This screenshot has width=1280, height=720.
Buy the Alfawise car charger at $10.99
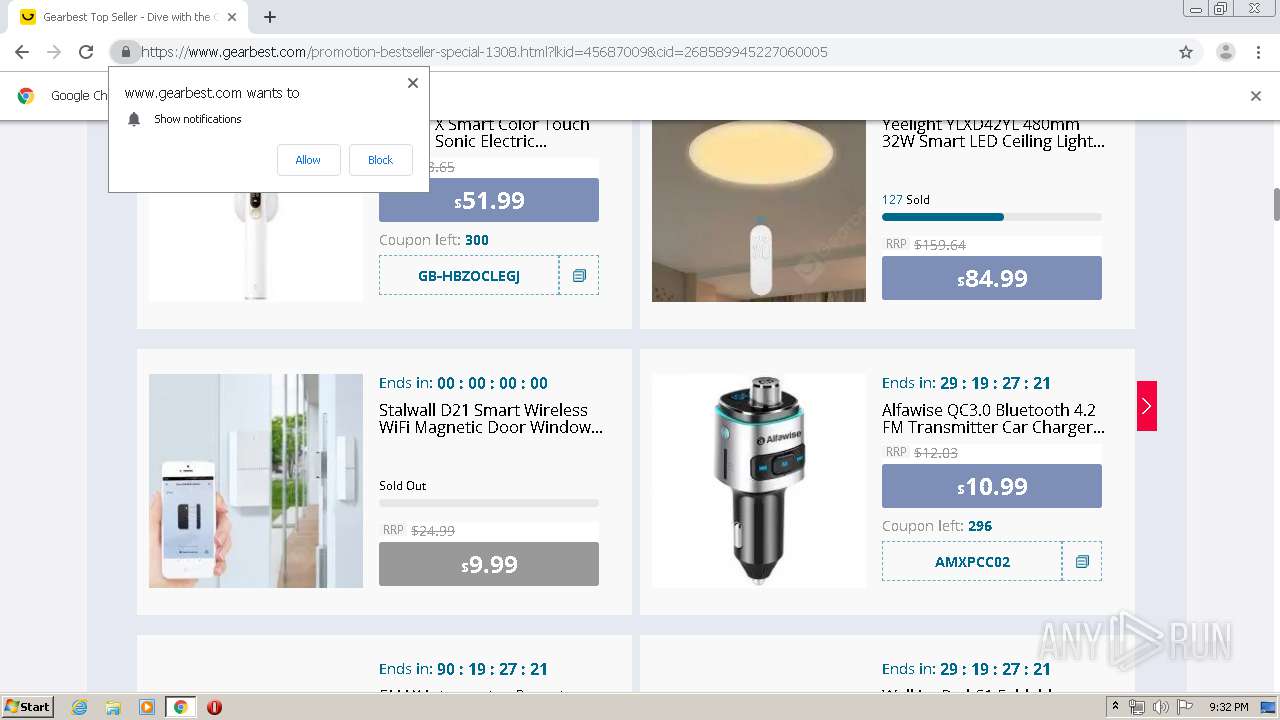992,486
